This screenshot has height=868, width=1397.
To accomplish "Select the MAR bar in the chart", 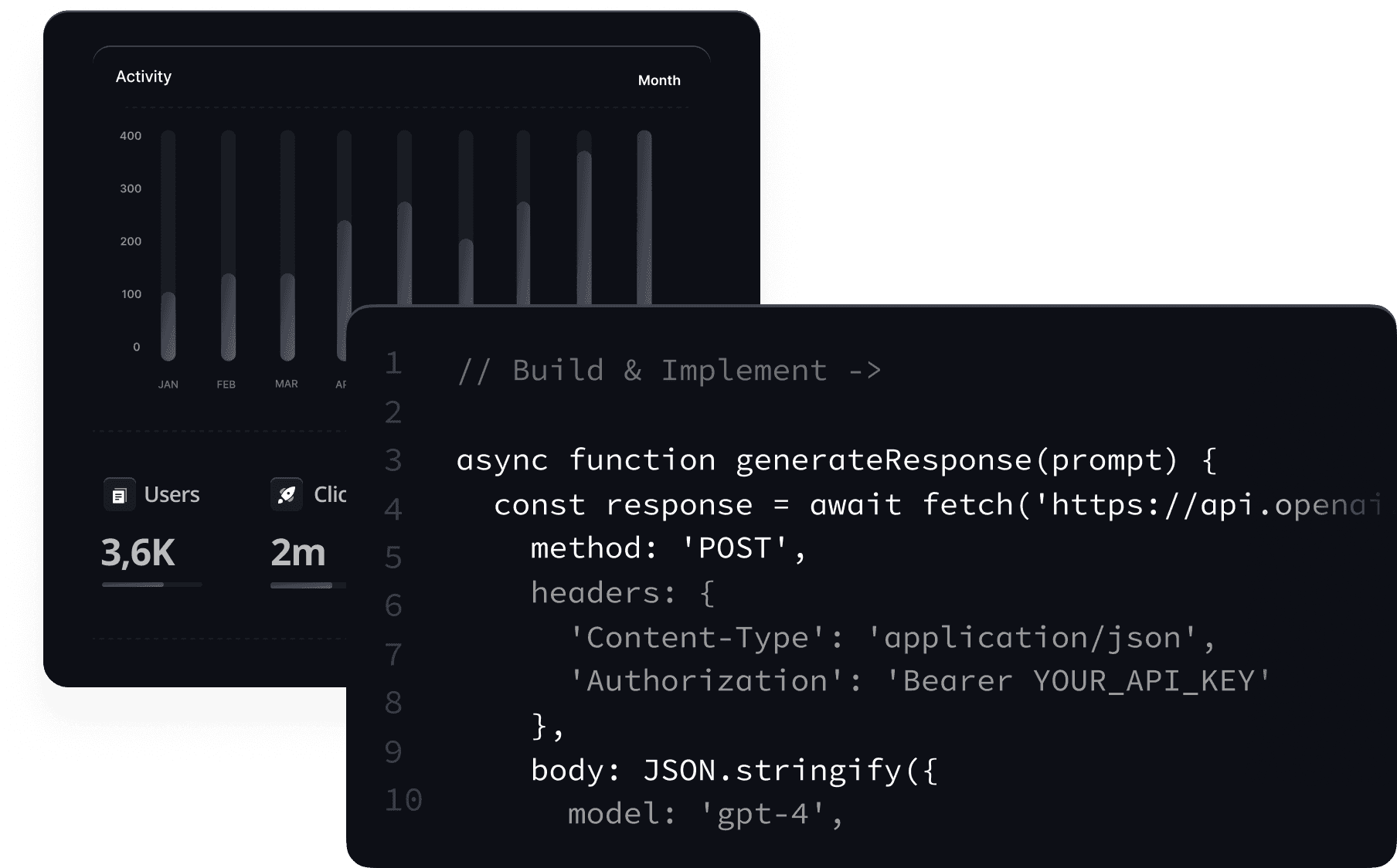I will point(287,317).
